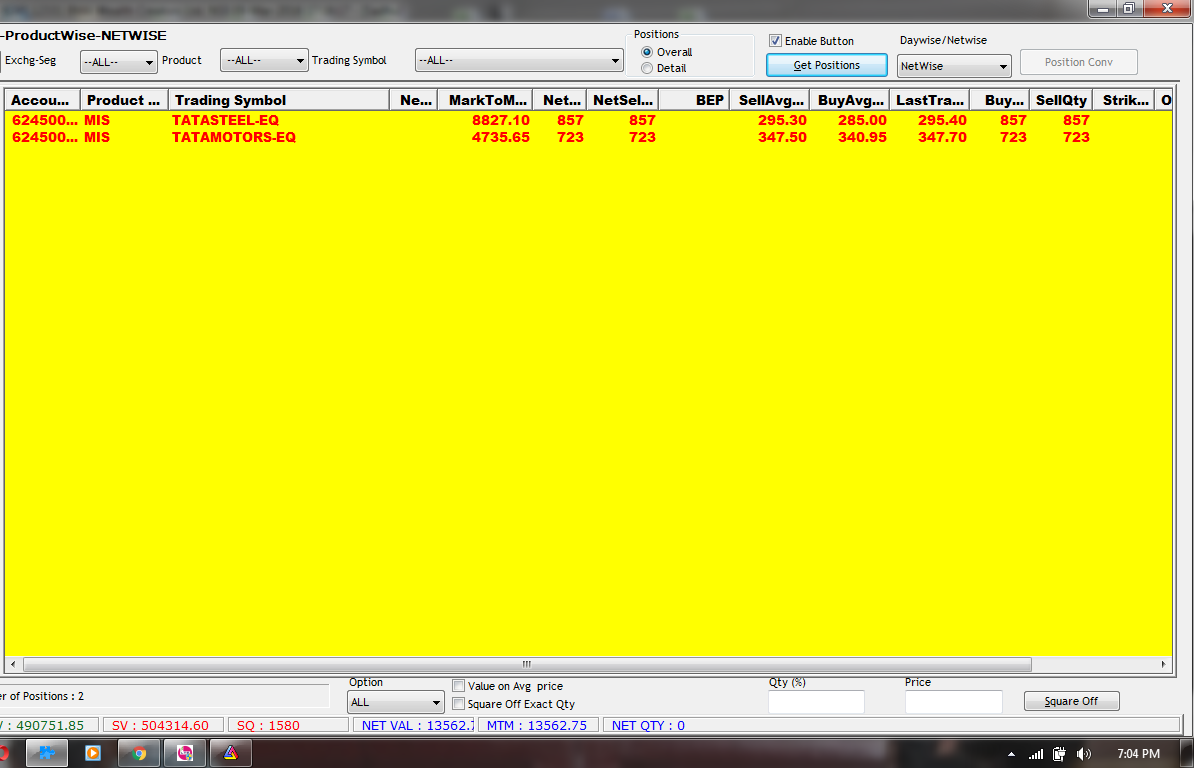Open Google Chrome from the taskbar

coord(139,753)
